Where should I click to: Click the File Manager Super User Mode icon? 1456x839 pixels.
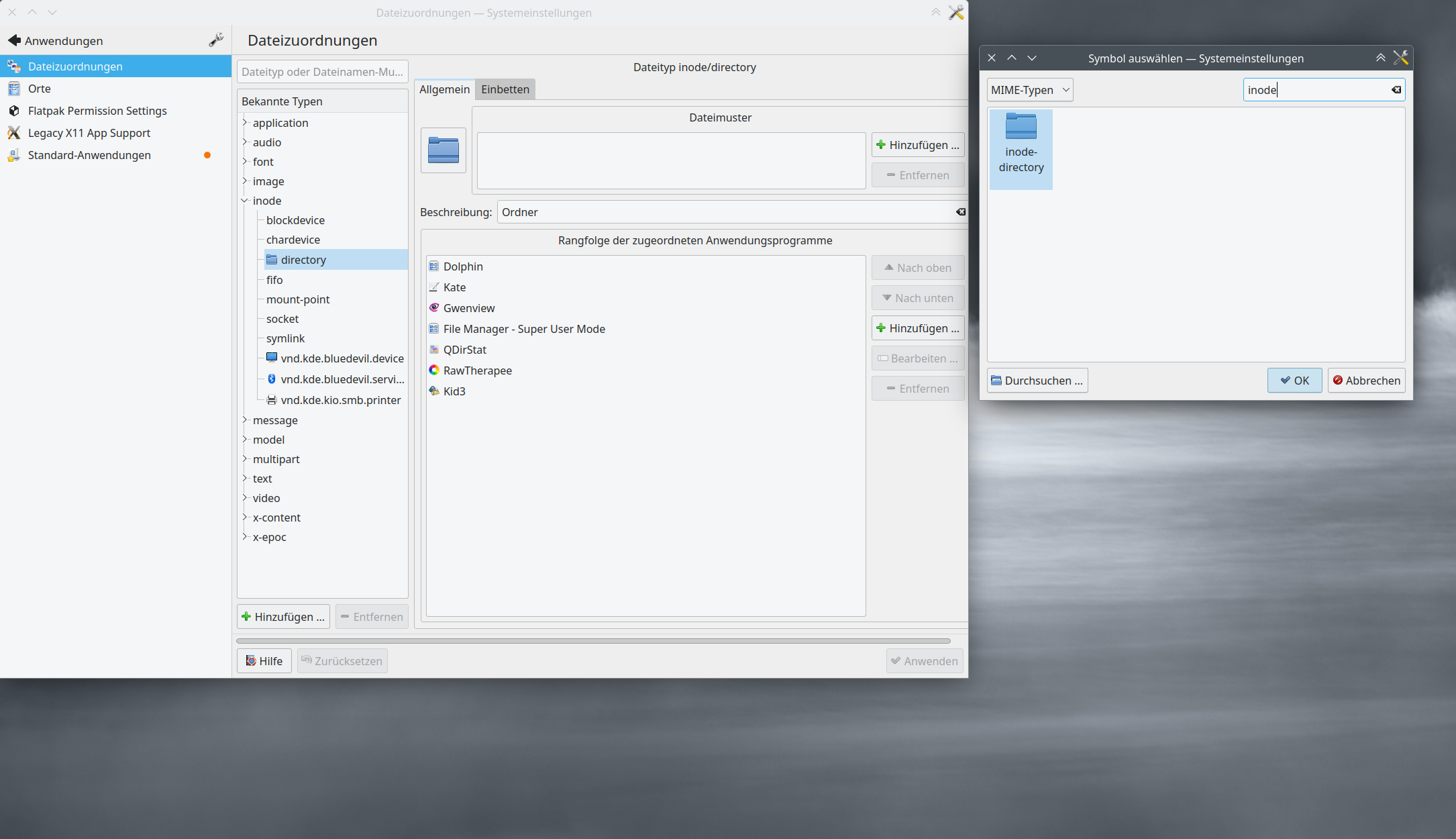434,329
